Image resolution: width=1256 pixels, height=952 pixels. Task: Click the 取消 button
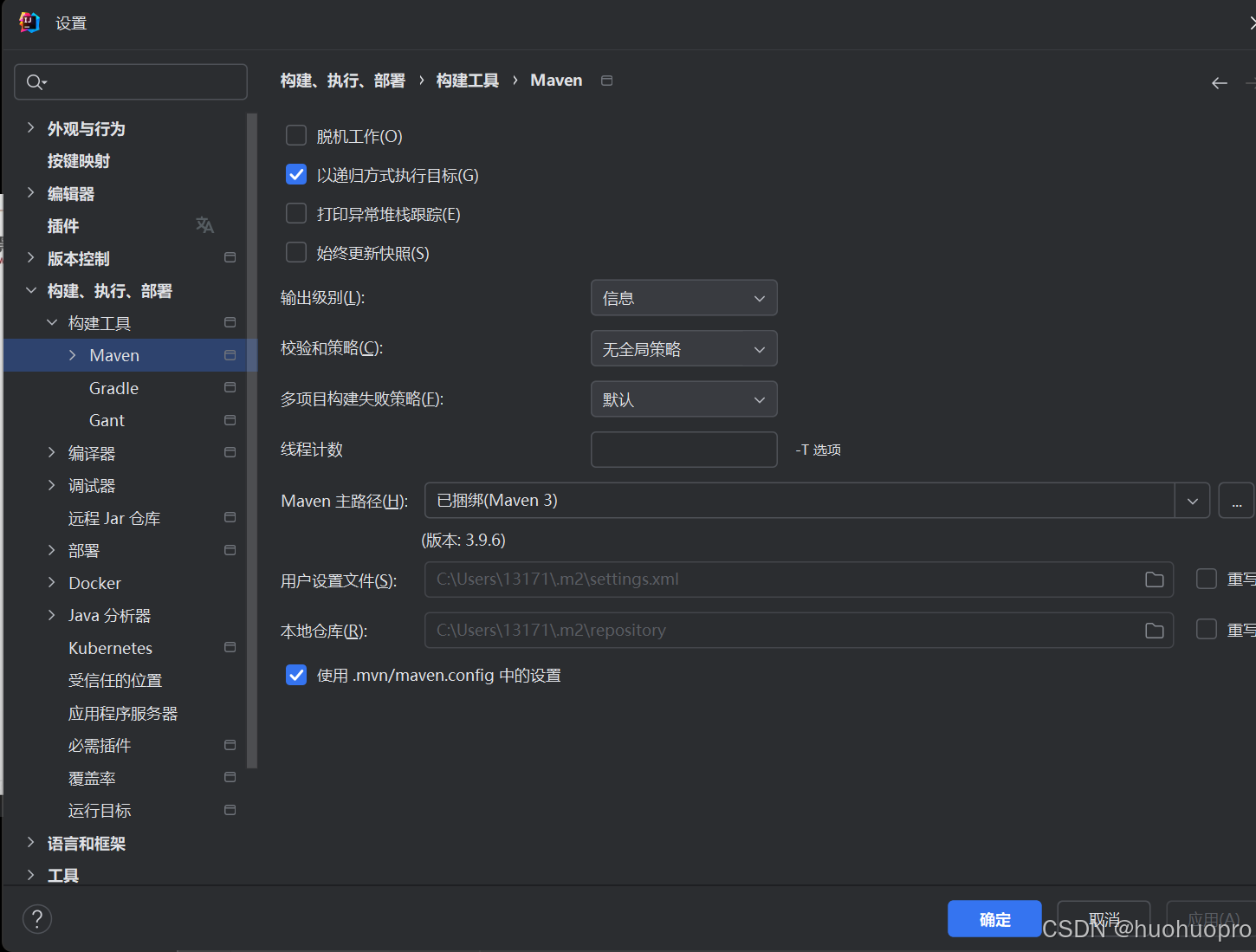click(1104, 919)
